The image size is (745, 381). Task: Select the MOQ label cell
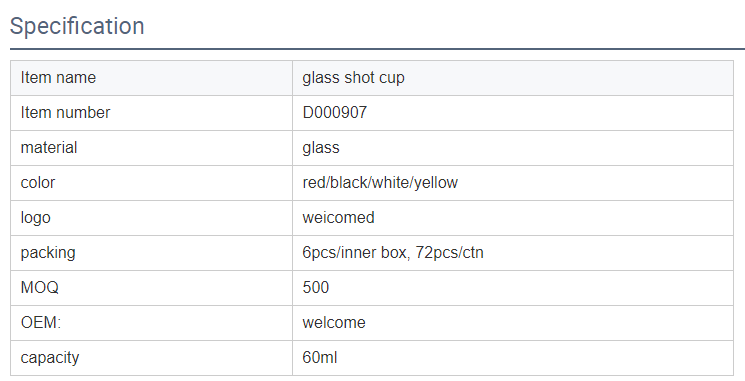pos(152,288)
